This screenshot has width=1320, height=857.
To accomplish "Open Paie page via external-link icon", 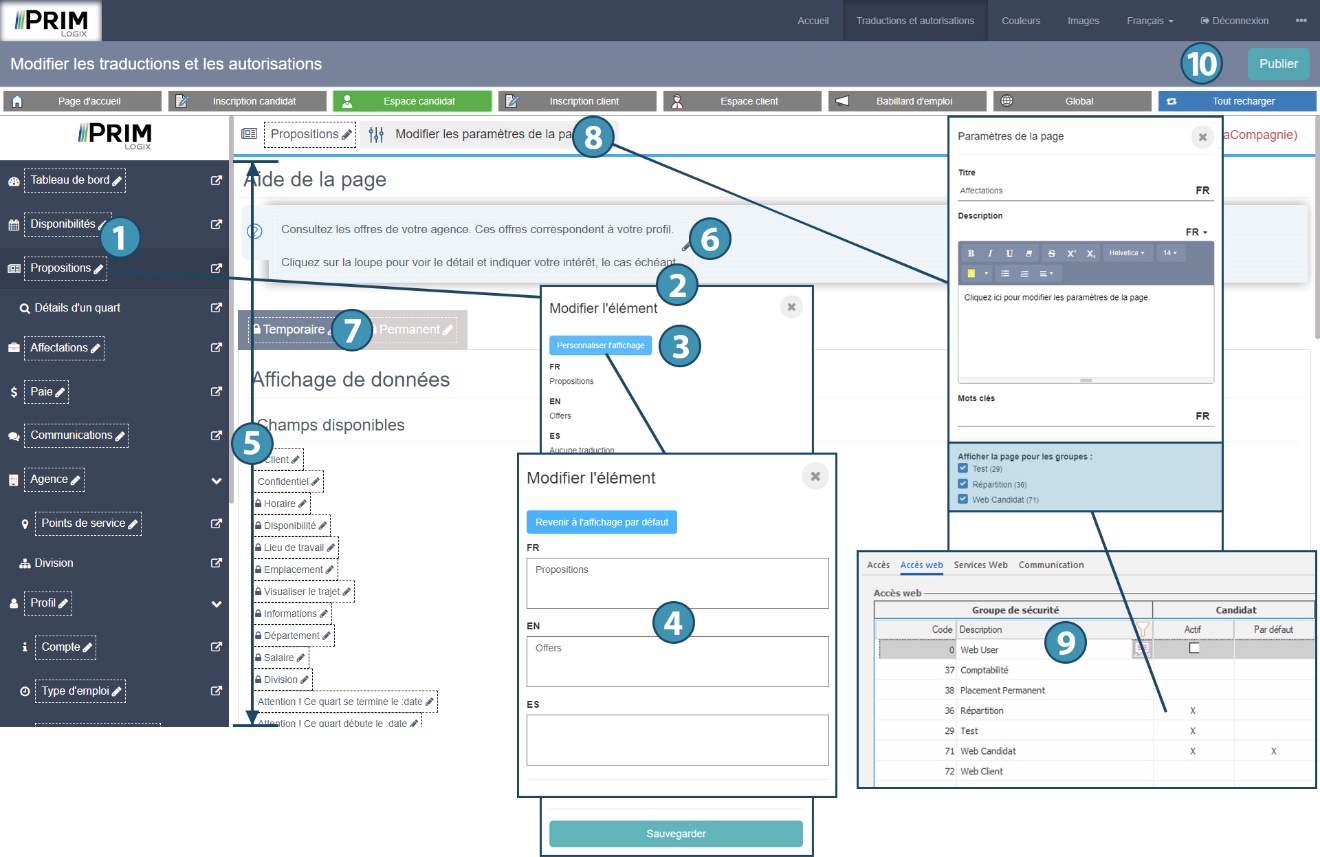I will coord(216,392).
